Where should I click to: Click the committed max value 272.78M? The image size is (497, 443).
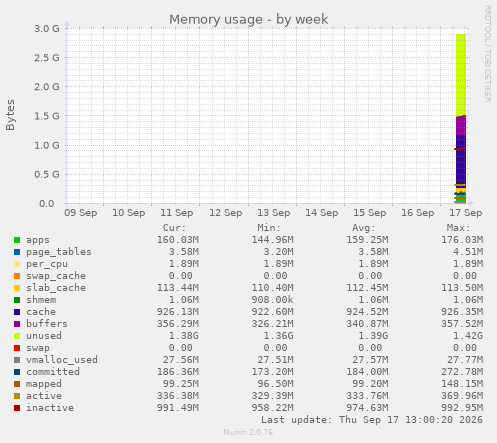pos(462,372)
